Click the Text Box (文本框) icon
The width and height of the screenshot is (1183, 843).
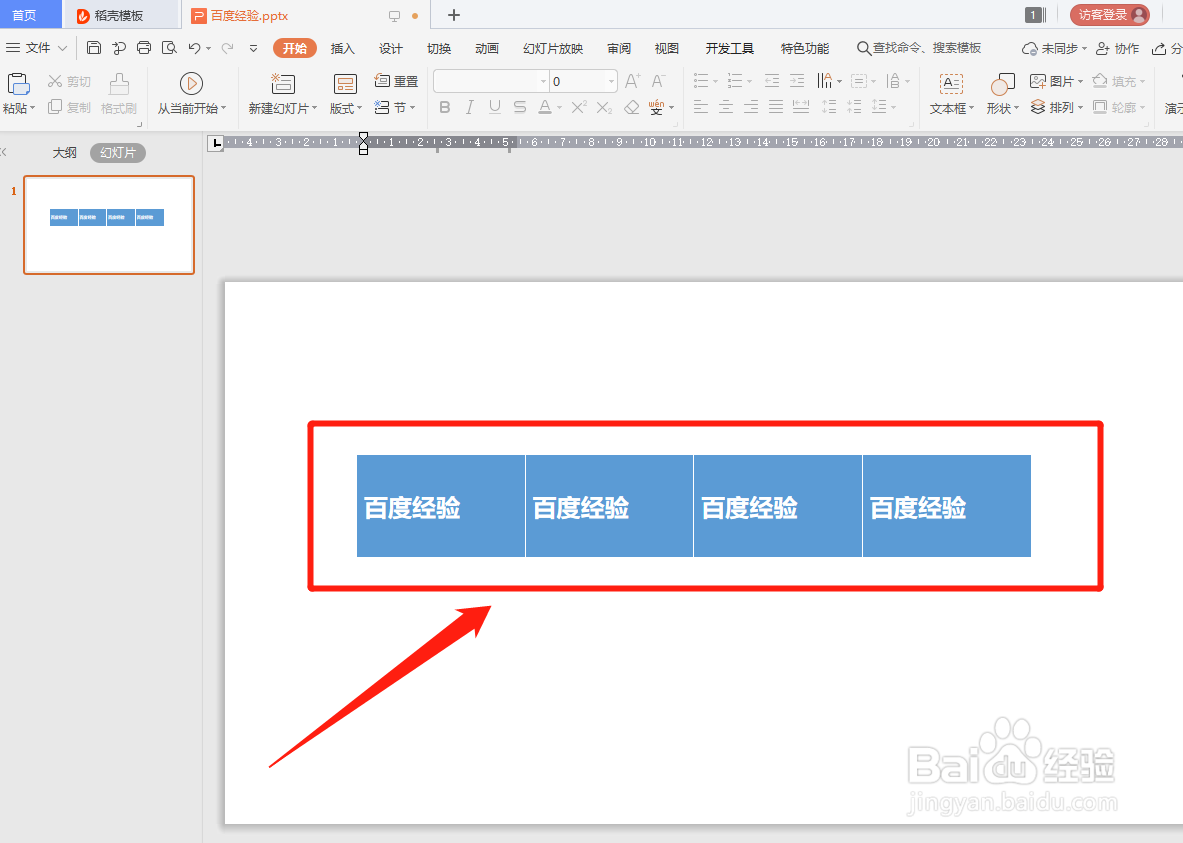pos(951,84)
